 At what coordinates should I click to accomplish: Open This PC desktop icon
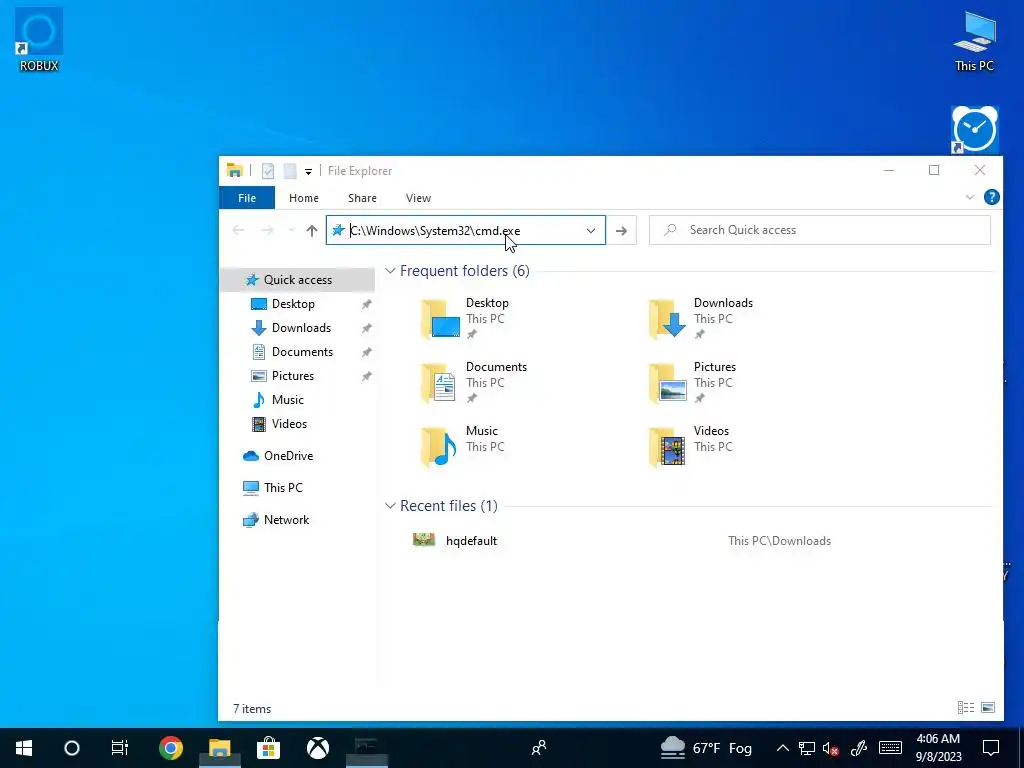974,40
